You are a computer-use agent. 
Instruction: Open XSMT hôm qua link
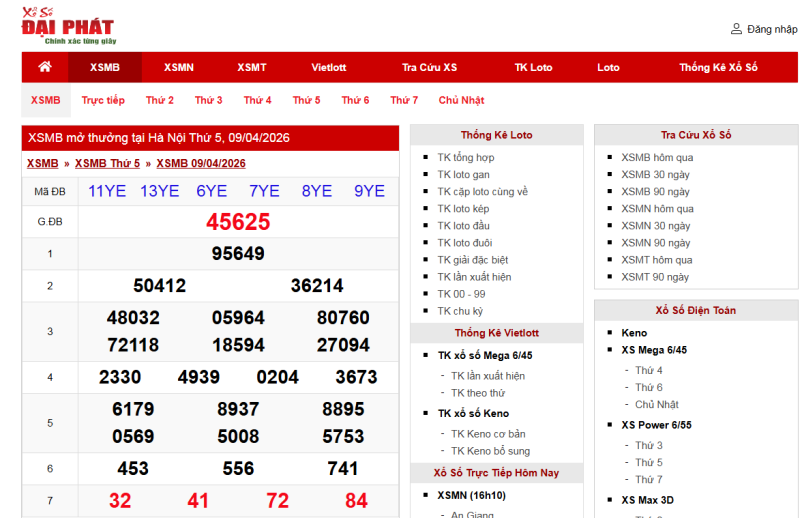(657, 260)
